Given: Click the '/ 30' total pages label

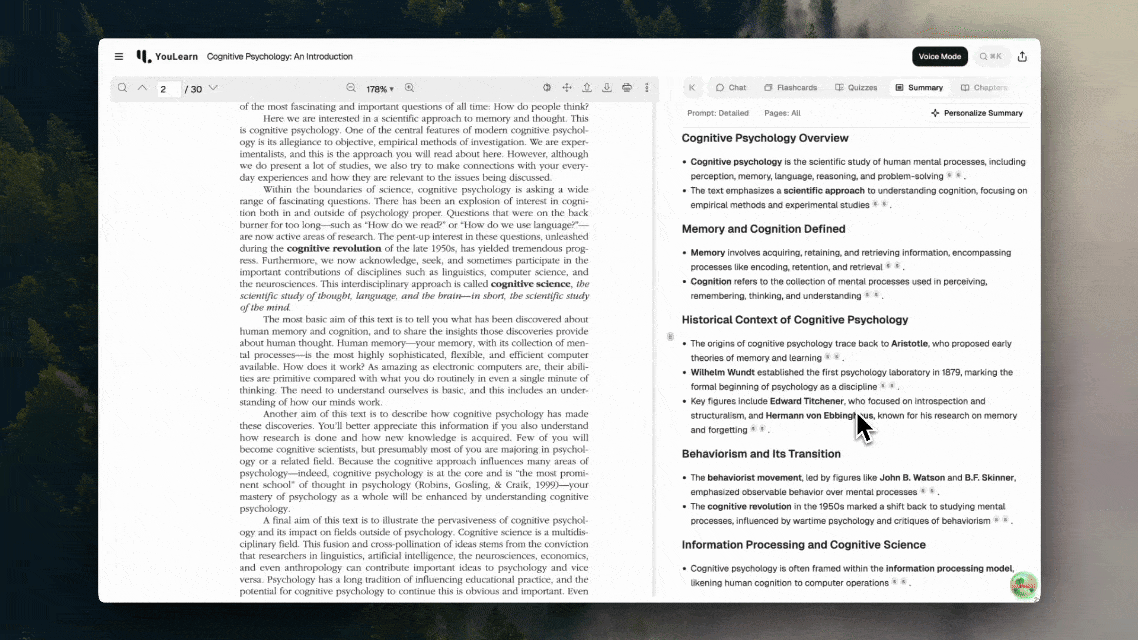Looking at the screenshot, I should pos(193,89).
